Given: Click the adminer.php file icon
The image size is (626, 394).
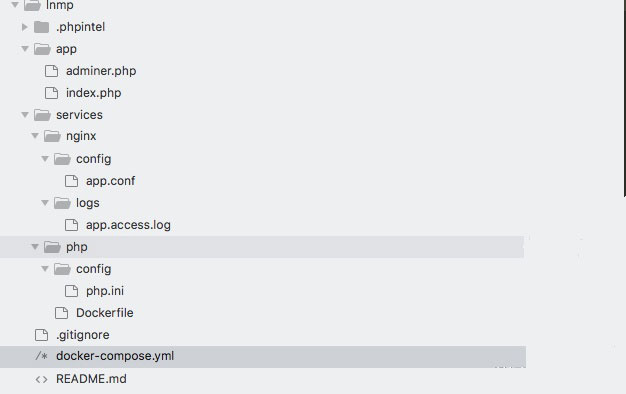Looking at the screenshot, I should tap(52, 71).
